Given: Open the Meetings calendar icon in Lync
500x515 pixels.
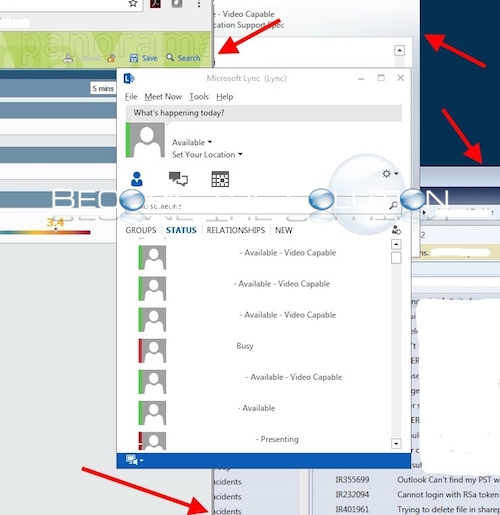Looking at the screenshot, I should pyautogui.click(x=220, y=179).
